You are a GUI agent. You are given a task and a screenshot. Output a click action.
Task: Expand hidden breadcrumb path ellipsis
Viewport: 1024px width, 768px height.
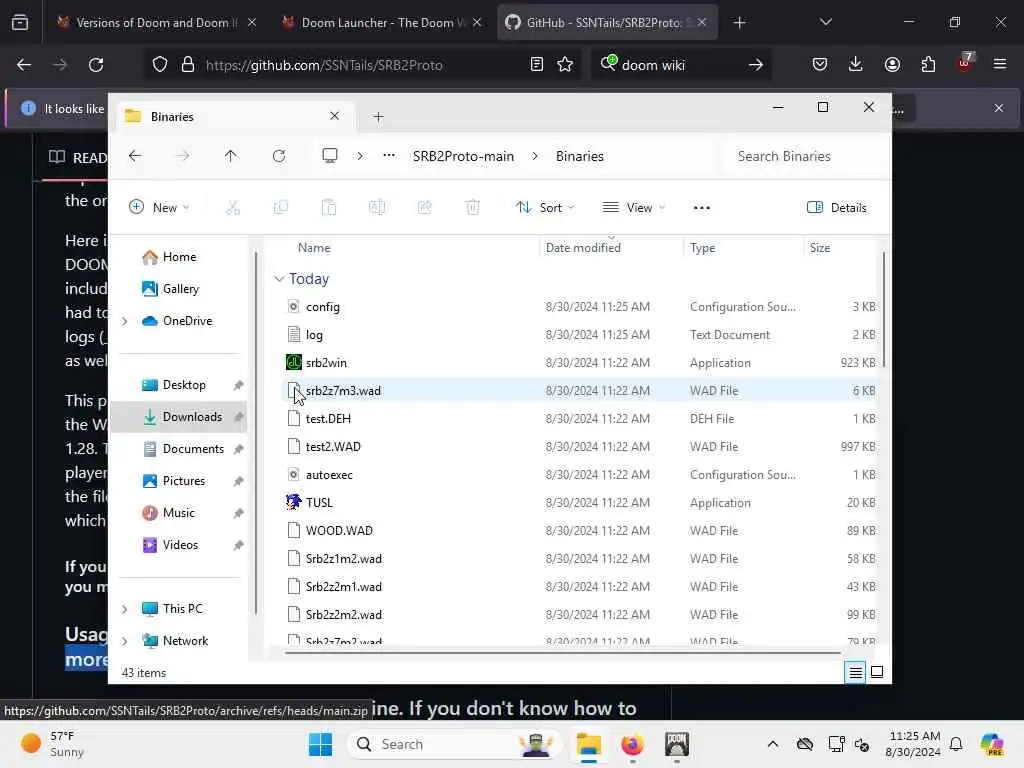389,155
